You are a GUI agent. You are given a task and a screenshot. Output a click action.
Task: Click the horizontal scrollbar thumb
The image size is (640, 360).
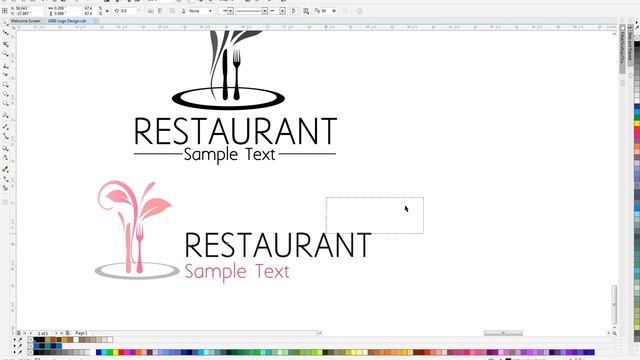tap(503, 333)
